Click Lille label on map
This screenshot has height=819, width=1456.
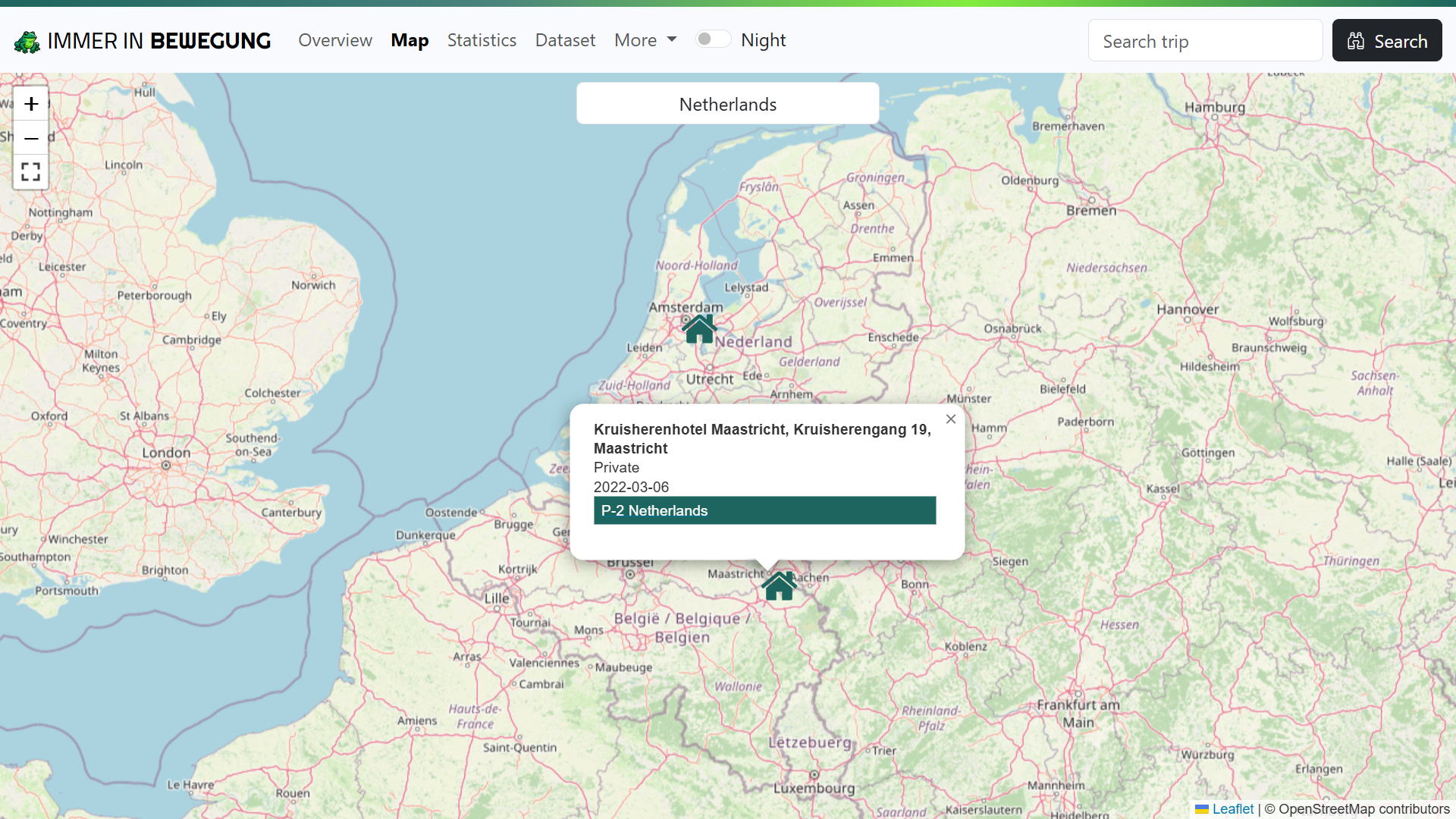pyautogui.click(x=497, y=598)
